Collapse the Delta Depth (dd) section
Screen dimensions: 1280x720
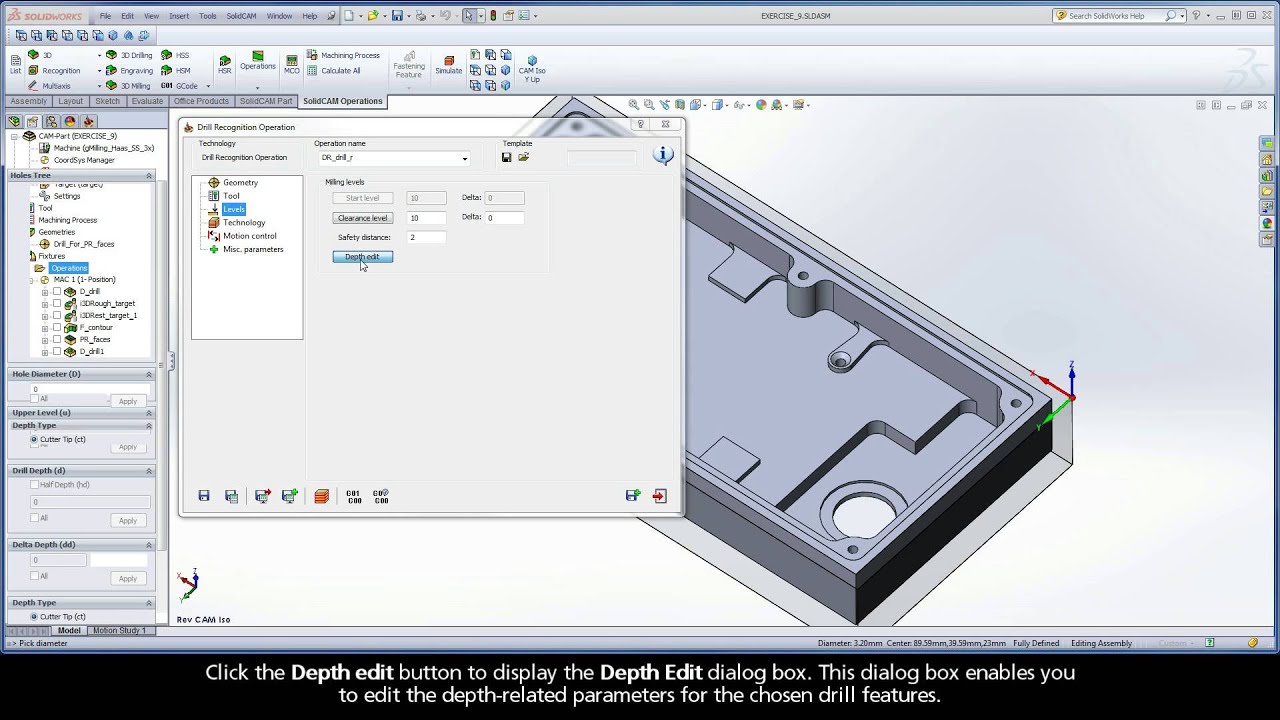point(149,545)
